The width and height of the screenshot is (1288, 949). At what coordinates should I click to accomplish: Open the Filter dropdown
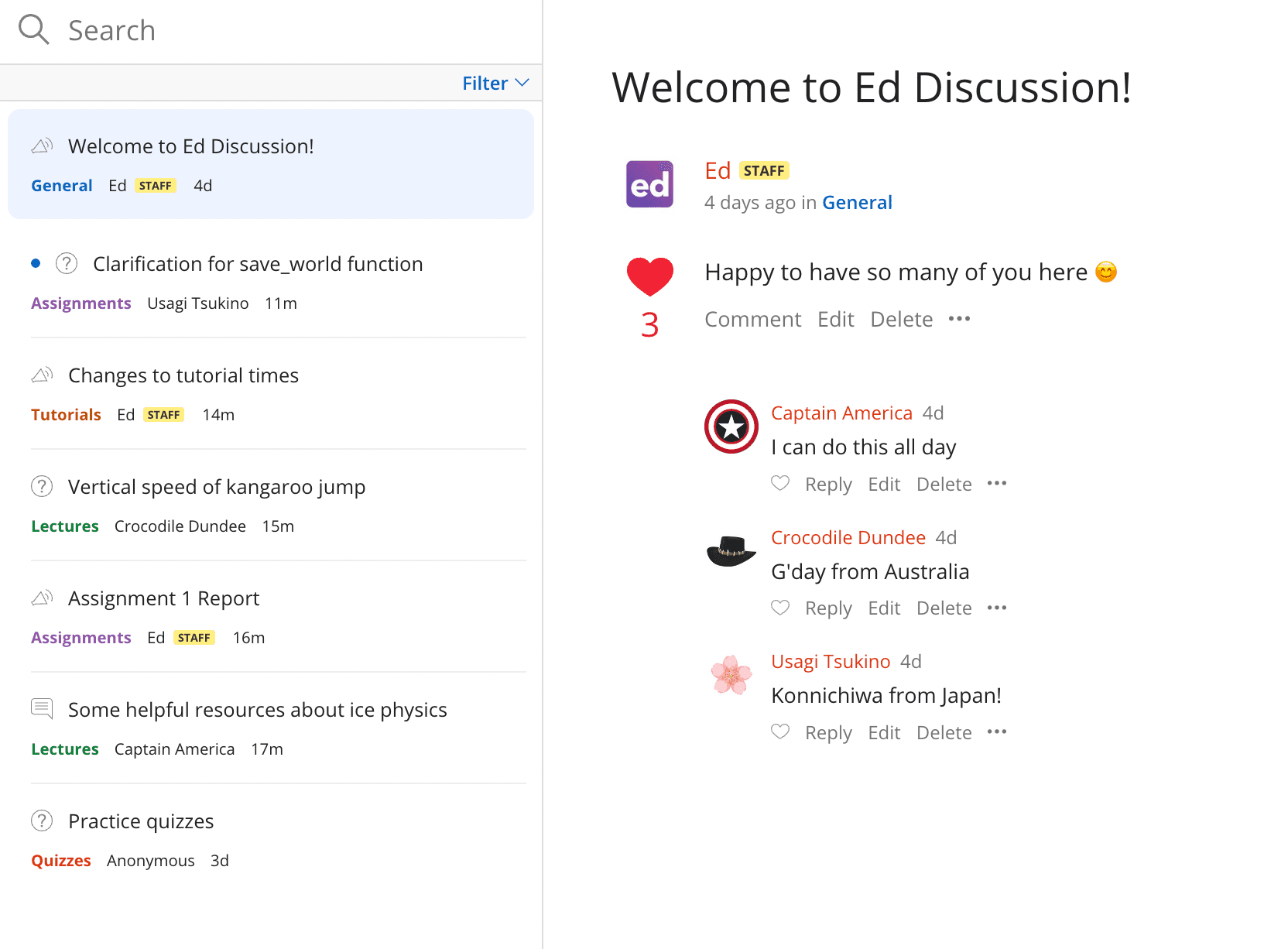[x=495, y=83]
